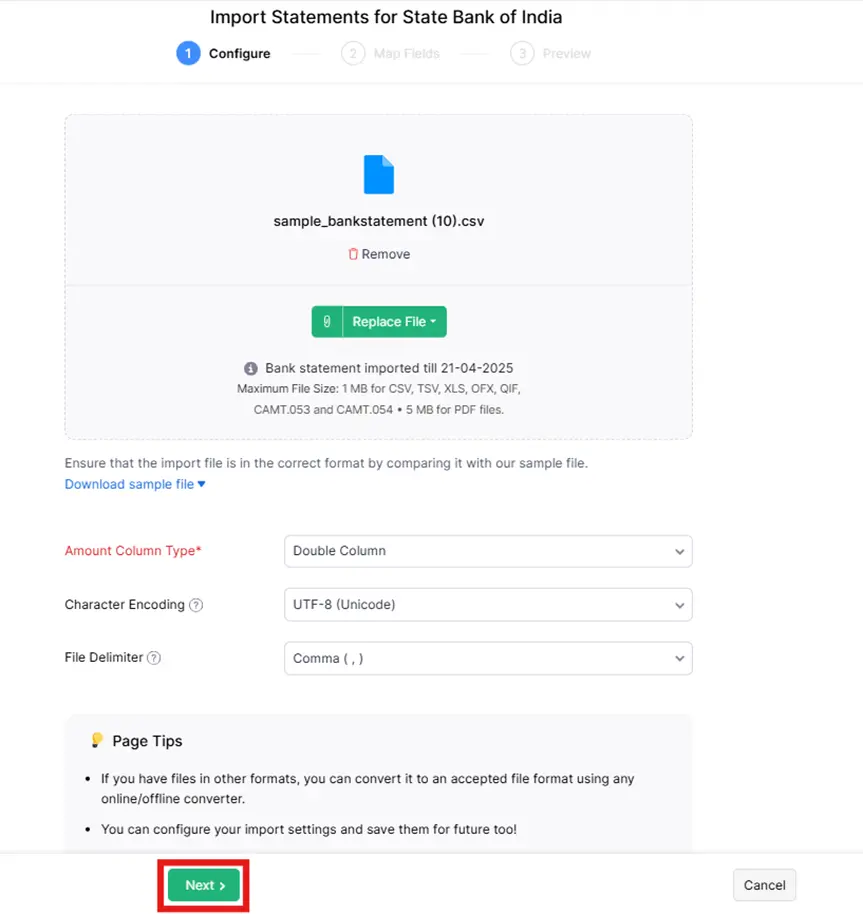
Task: Click the info icon beside import date
Action: pos(251,368)
